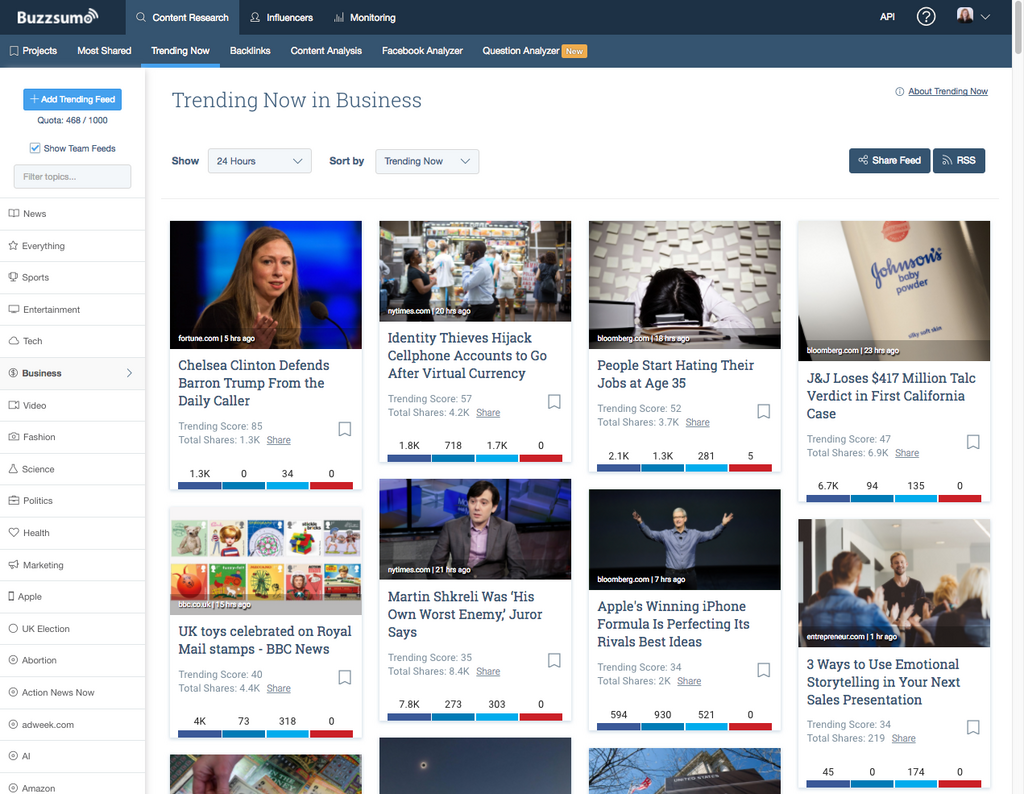Bookmark the J&J Talc Verdict article
The image size is (1024, 794).
click(973, 442)
